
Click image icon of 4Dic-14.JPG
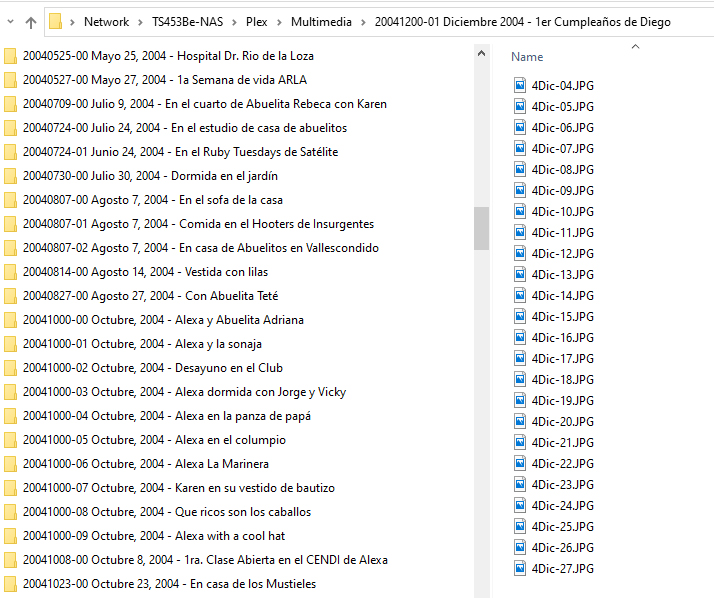click(x=520, y=295)
